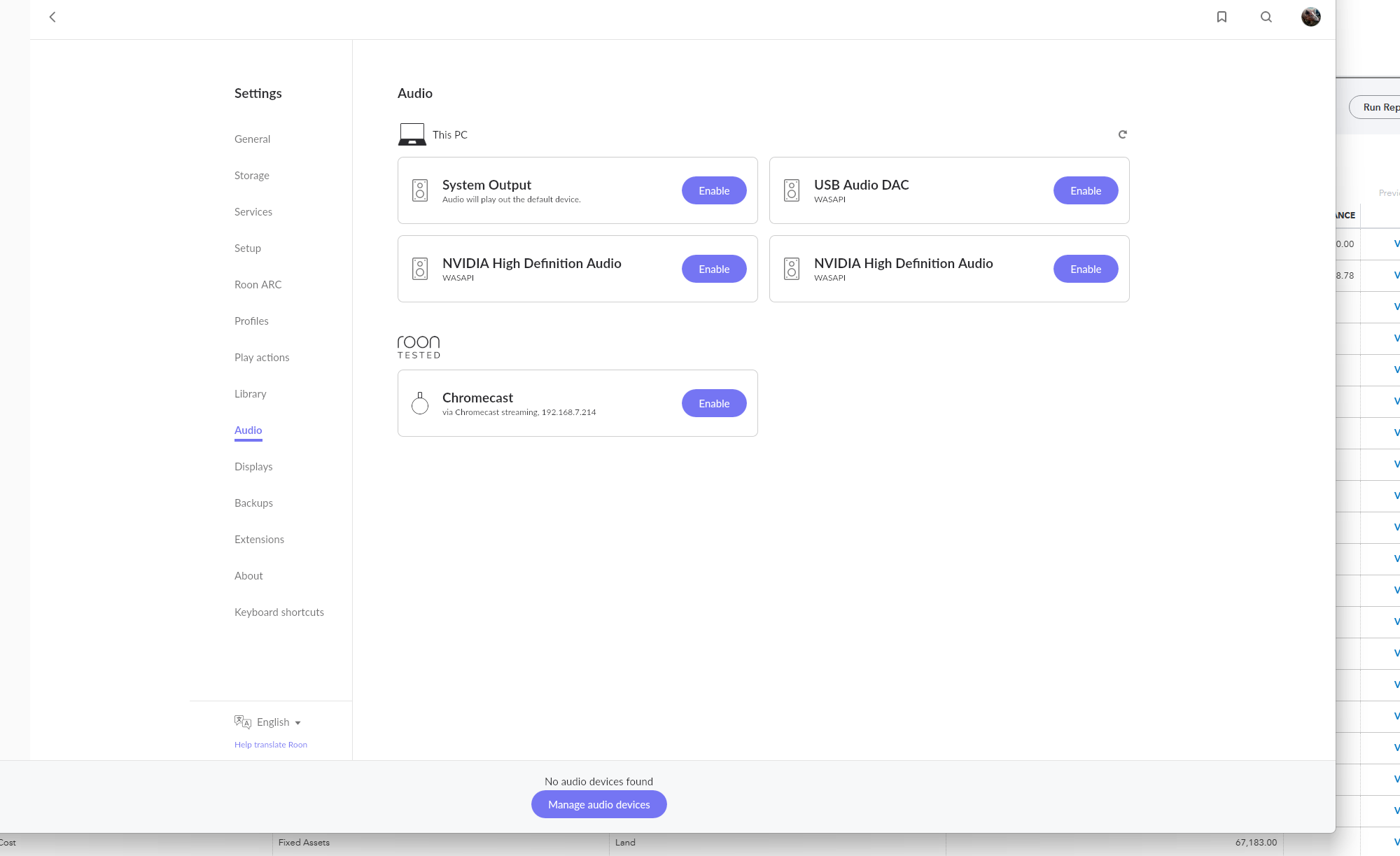Viewport: 1400px width, 856px height.
Task: Select the Storage settings tab
Action: [251, 176]
